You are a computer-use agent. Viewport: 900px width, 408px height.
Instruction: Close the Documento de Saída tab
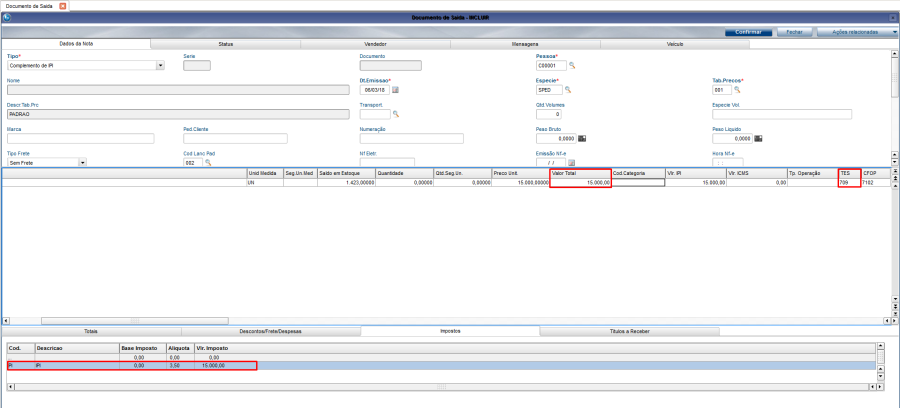[x=63, y=6]
